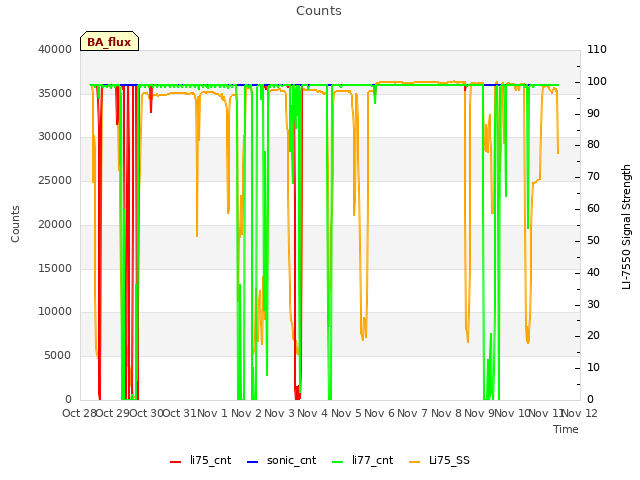Click the green li77_cnt legend swatch
Screen dimensions: 640x480
click(x=338, y=462)
